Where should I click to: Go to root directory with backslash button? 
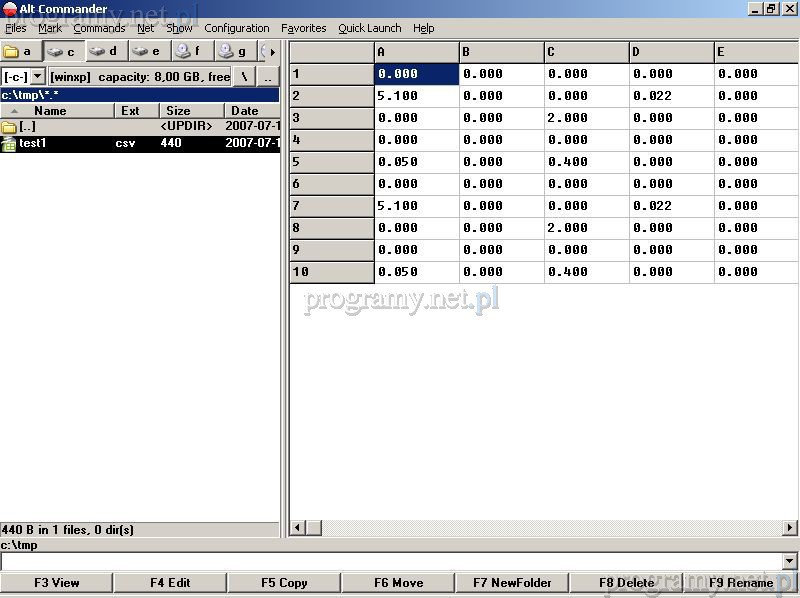point(243,76)
